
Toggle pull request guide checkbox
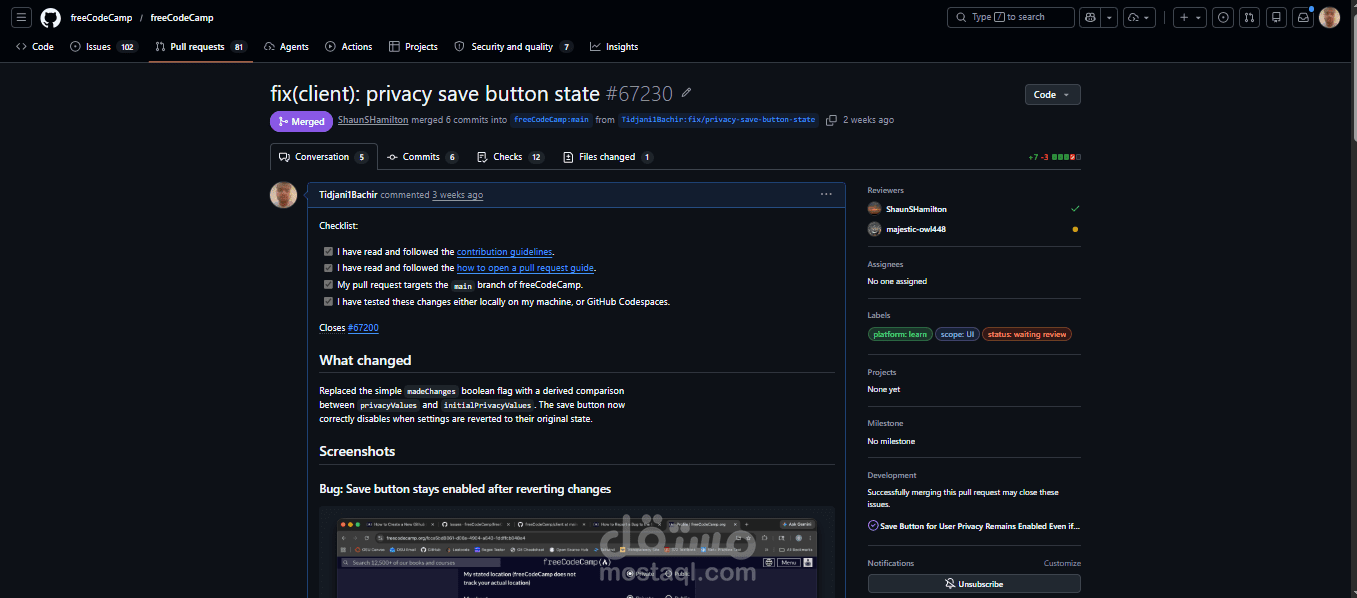(x=328, y=268)
